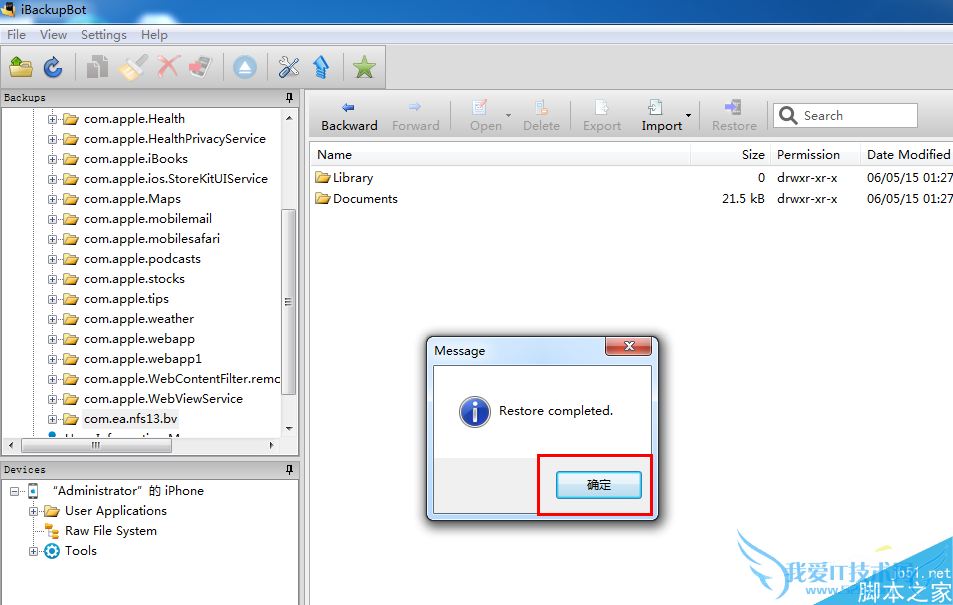The width and height of the screenshot is (953, 605).
Task: Open the Import dropdown arrow
Action: 689,115
